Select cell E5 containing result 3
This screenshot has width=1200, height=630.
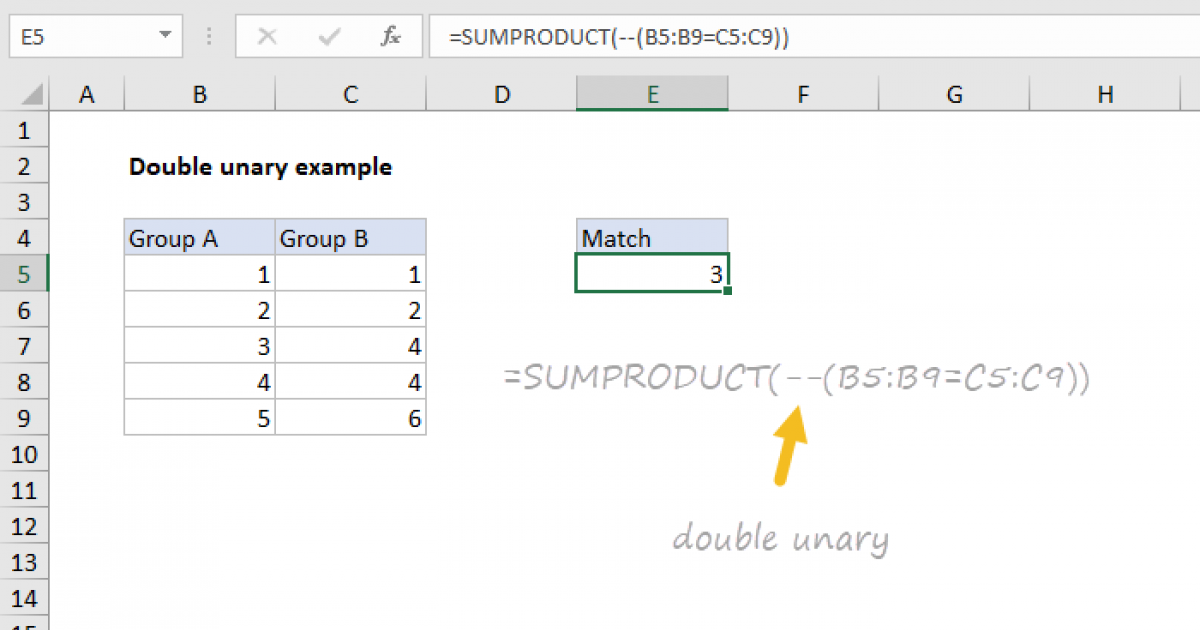click(652, 274)
